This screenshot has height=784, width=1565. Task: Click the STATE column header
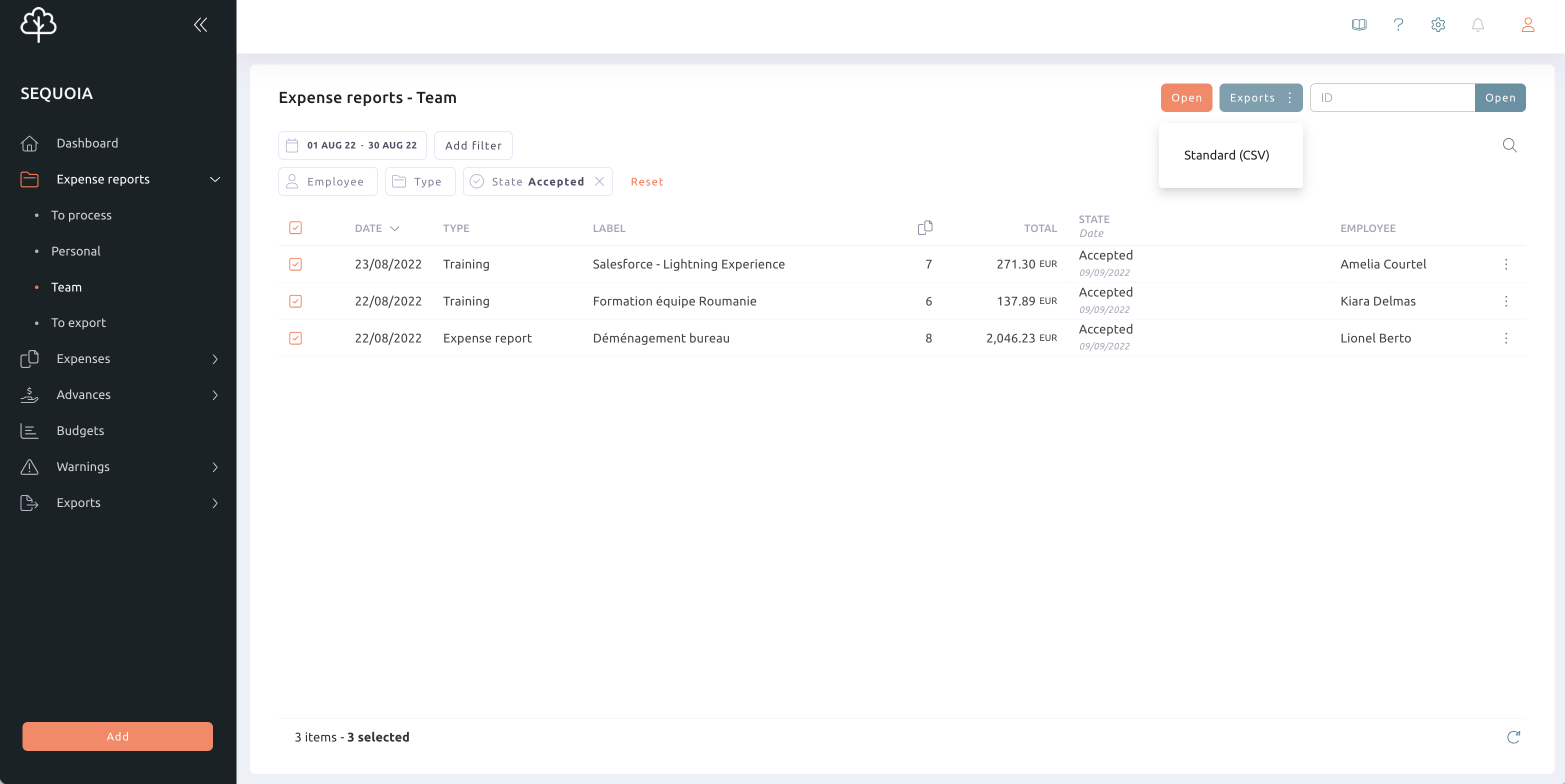point(1094,219)
